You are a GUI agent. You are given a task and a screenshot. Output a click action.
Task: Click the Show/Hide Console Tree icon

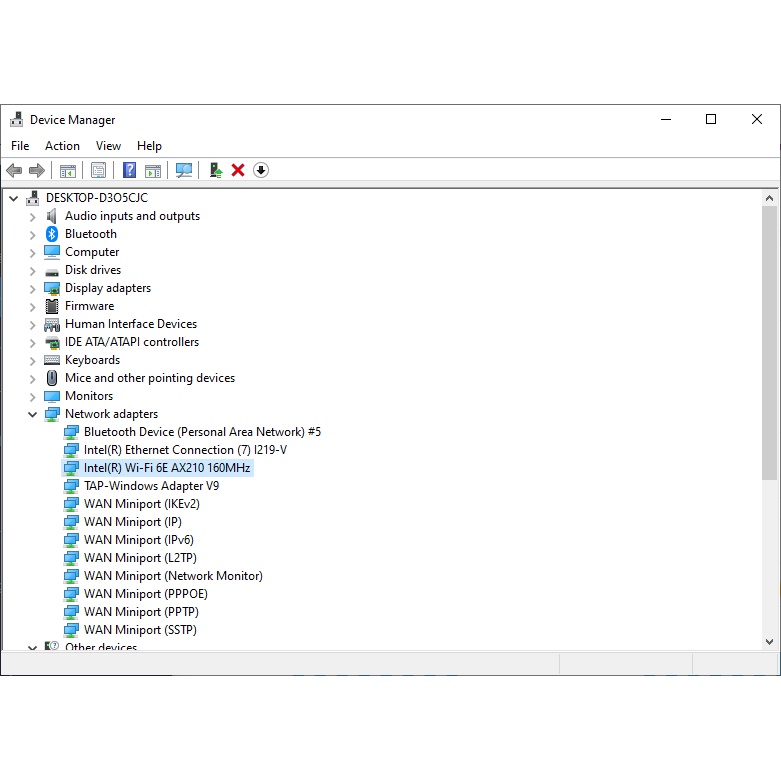pos(68,170)
